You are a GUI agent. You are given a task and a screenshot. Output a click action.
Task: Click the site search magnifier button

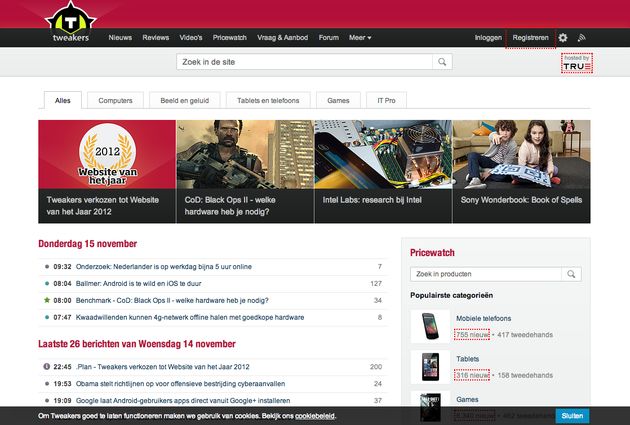(442, 62)
